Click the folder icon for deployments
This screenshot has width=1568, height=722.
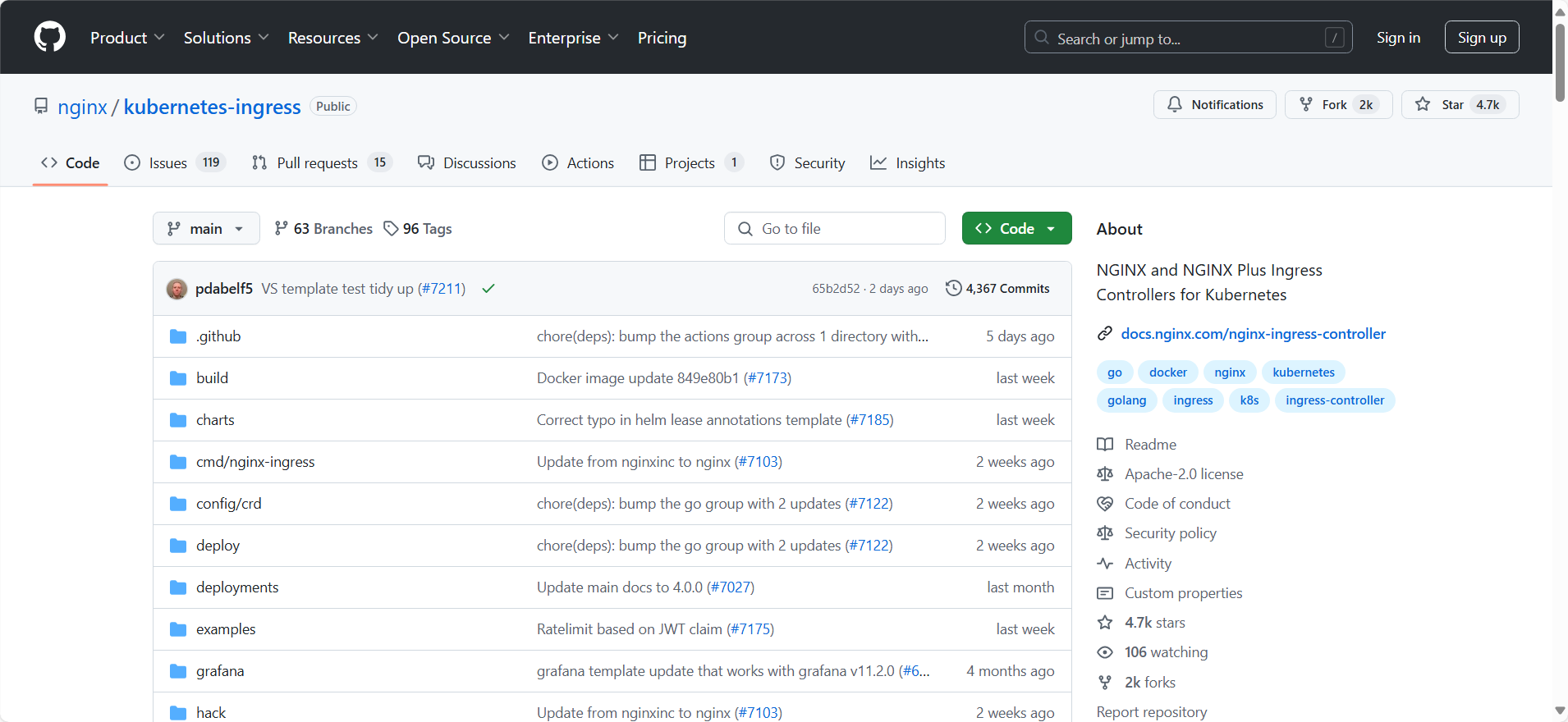(178, 587)
